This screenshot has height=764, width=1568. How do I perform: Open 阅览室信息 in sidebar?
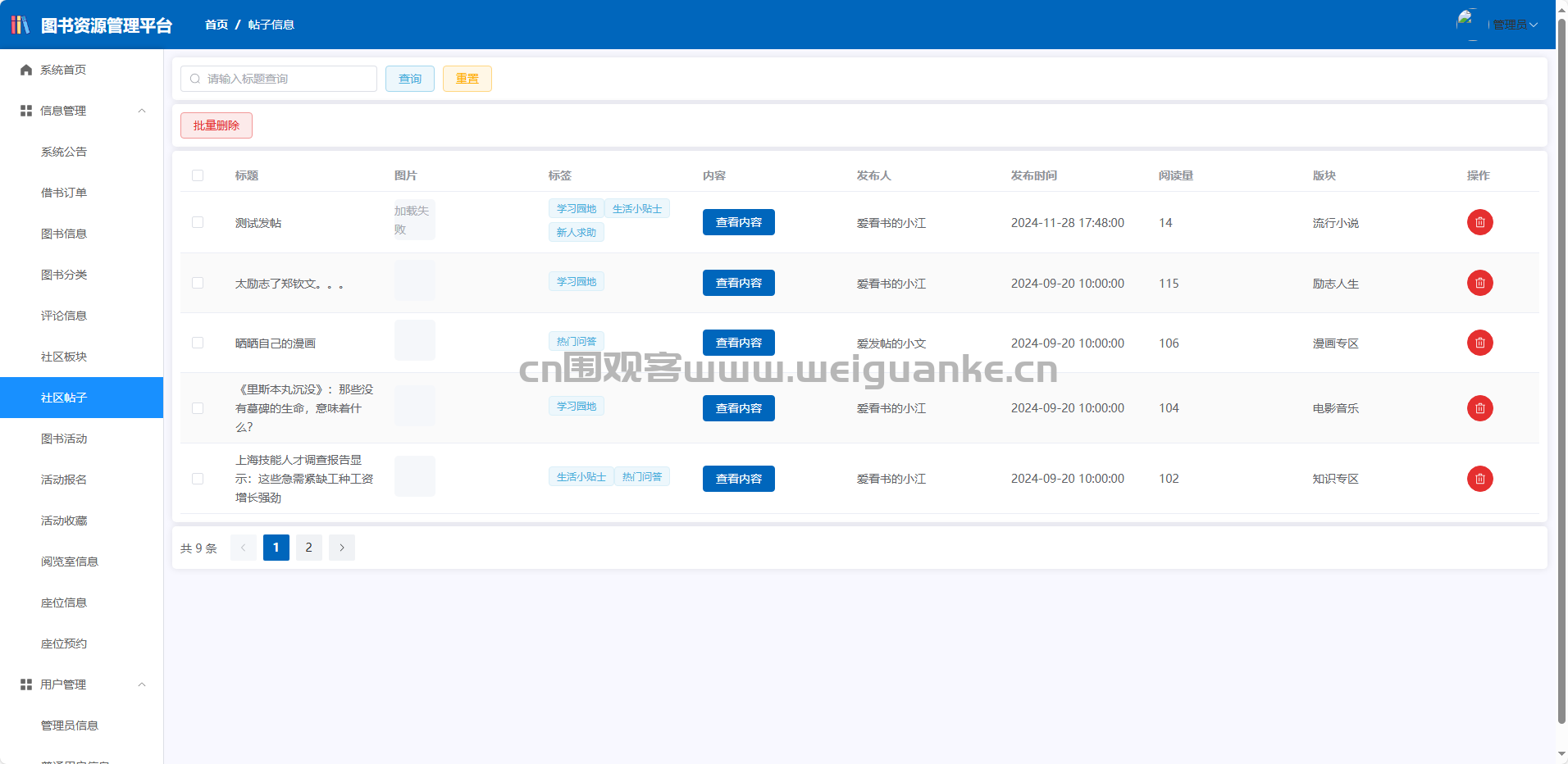(x=81, y=562)
